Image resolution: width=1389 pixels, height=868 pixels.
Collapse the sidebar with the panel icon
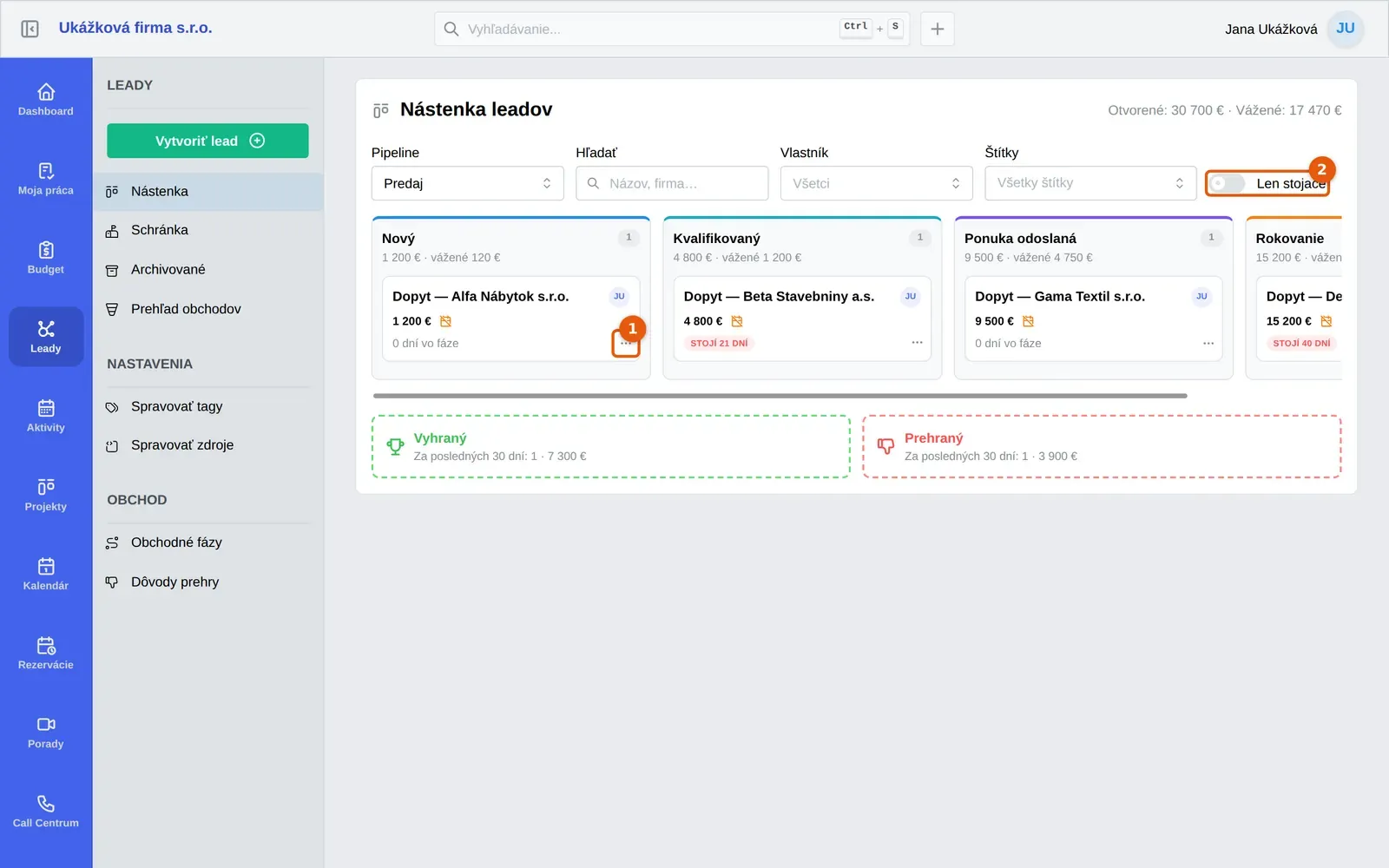pyautogui.click(x=30, y=29)
